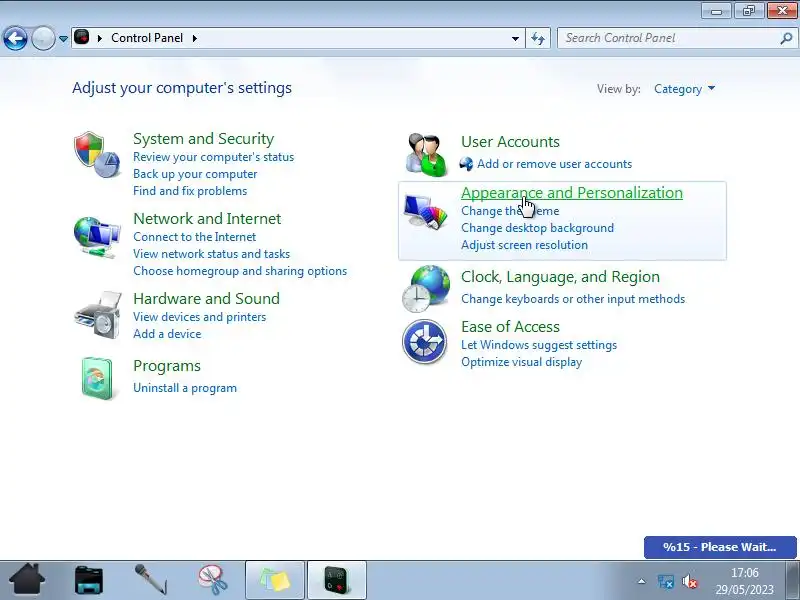The width and height of the screenshot is (800, 600).
Task: Open Appearance and Personalization monitor icon
Action: (x=425, y=211)
